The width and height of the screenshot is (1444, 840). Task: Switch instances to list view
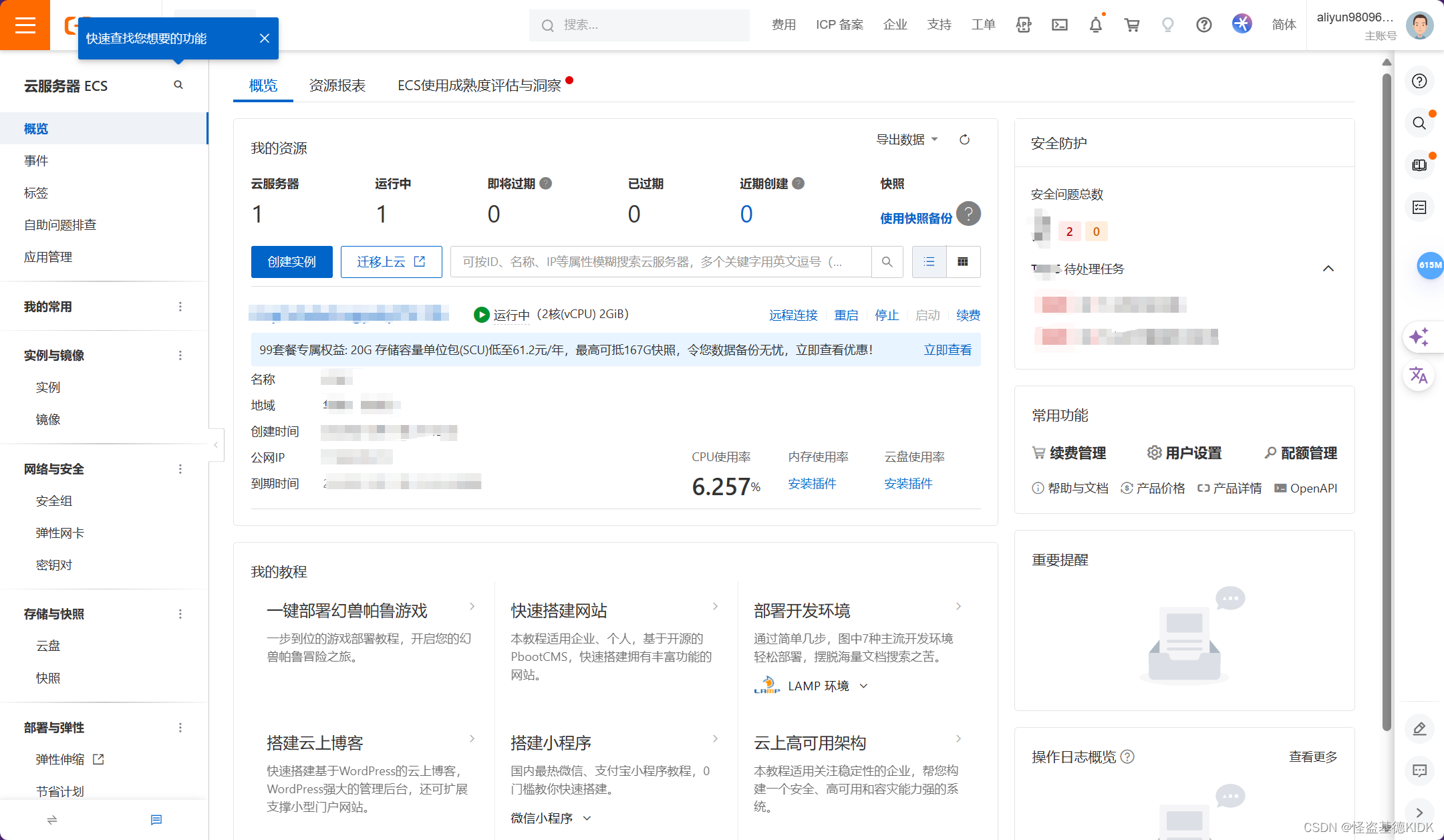[929, 262]
